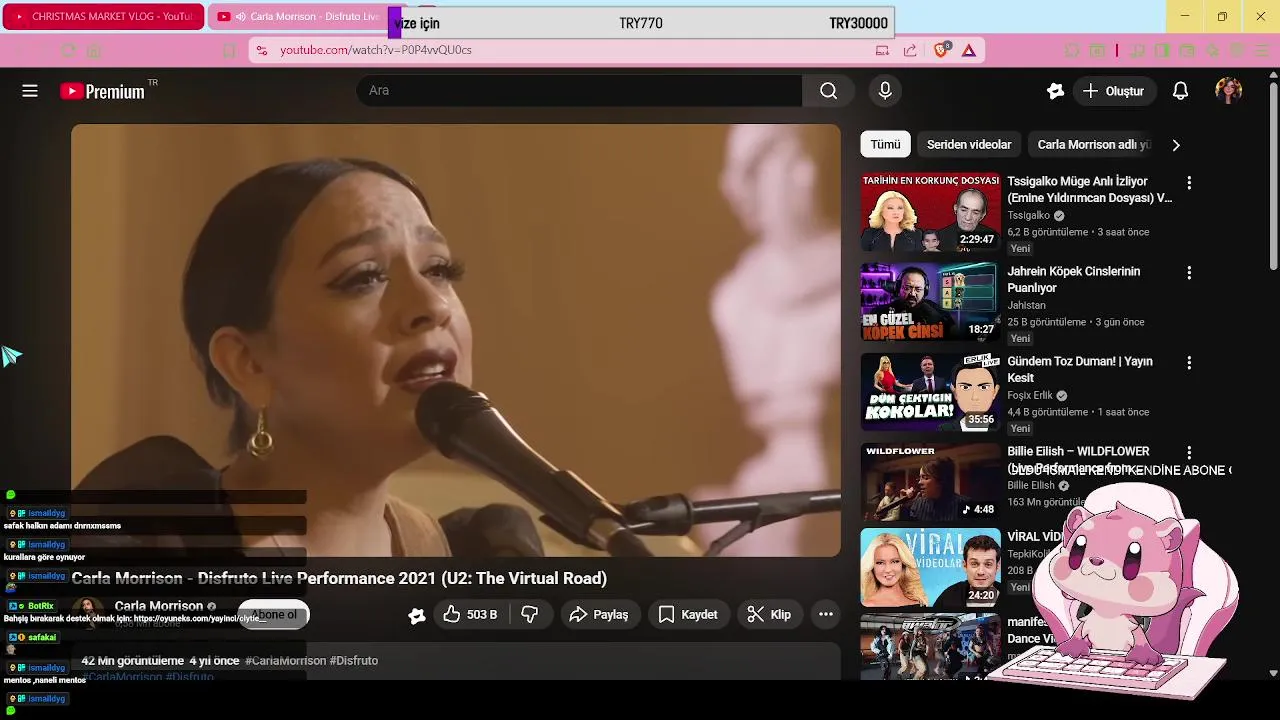Image resolution: width=1280 pixels, height=720 pixels.
Task: Open title Jahrein Köpek Cinslerinin Puanlıyor
Action: (1073, 279)
